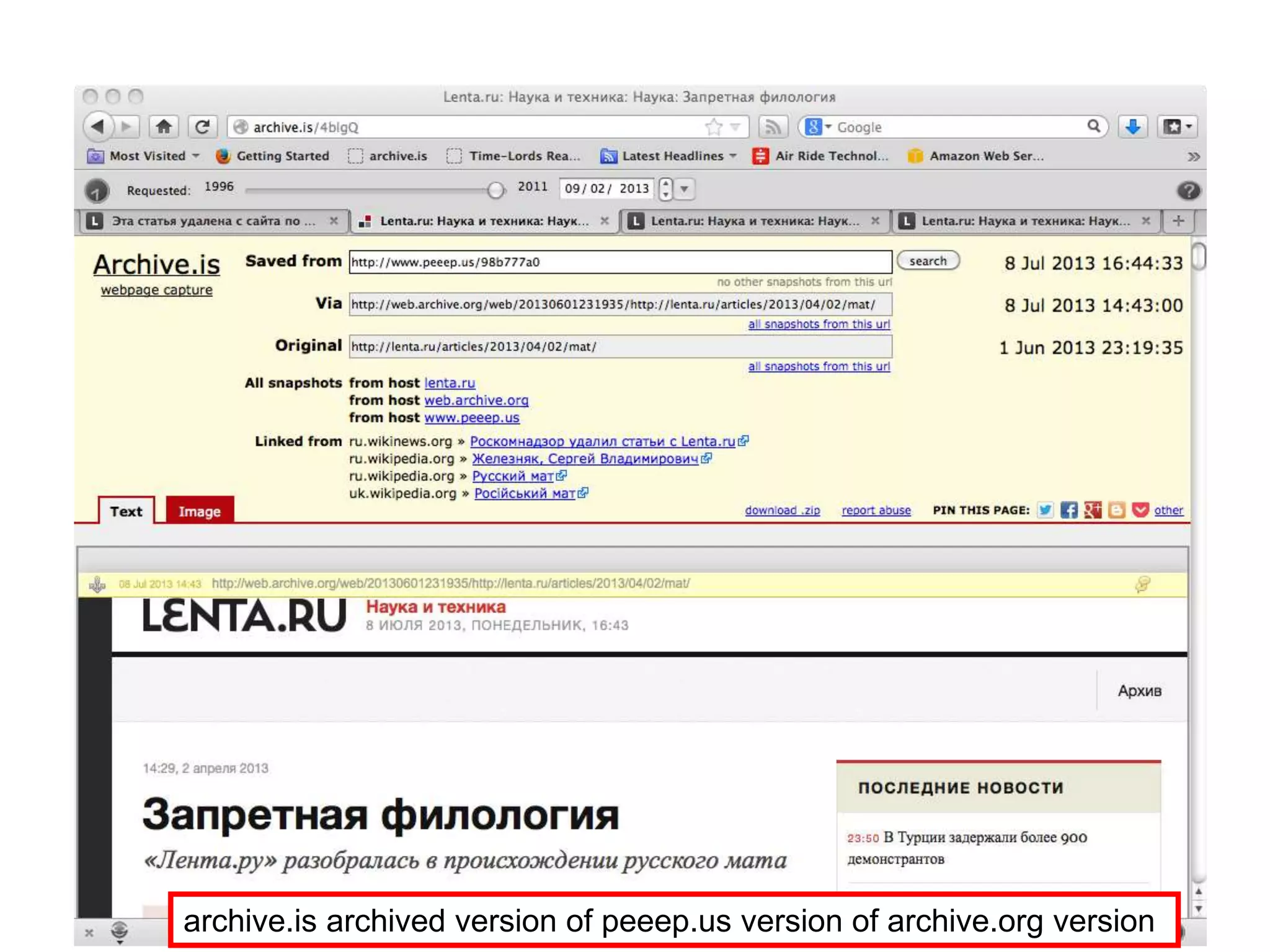Select the second Lenta.ru tab with red icon
Screen dimensions: 1270x952
(483, 221)
